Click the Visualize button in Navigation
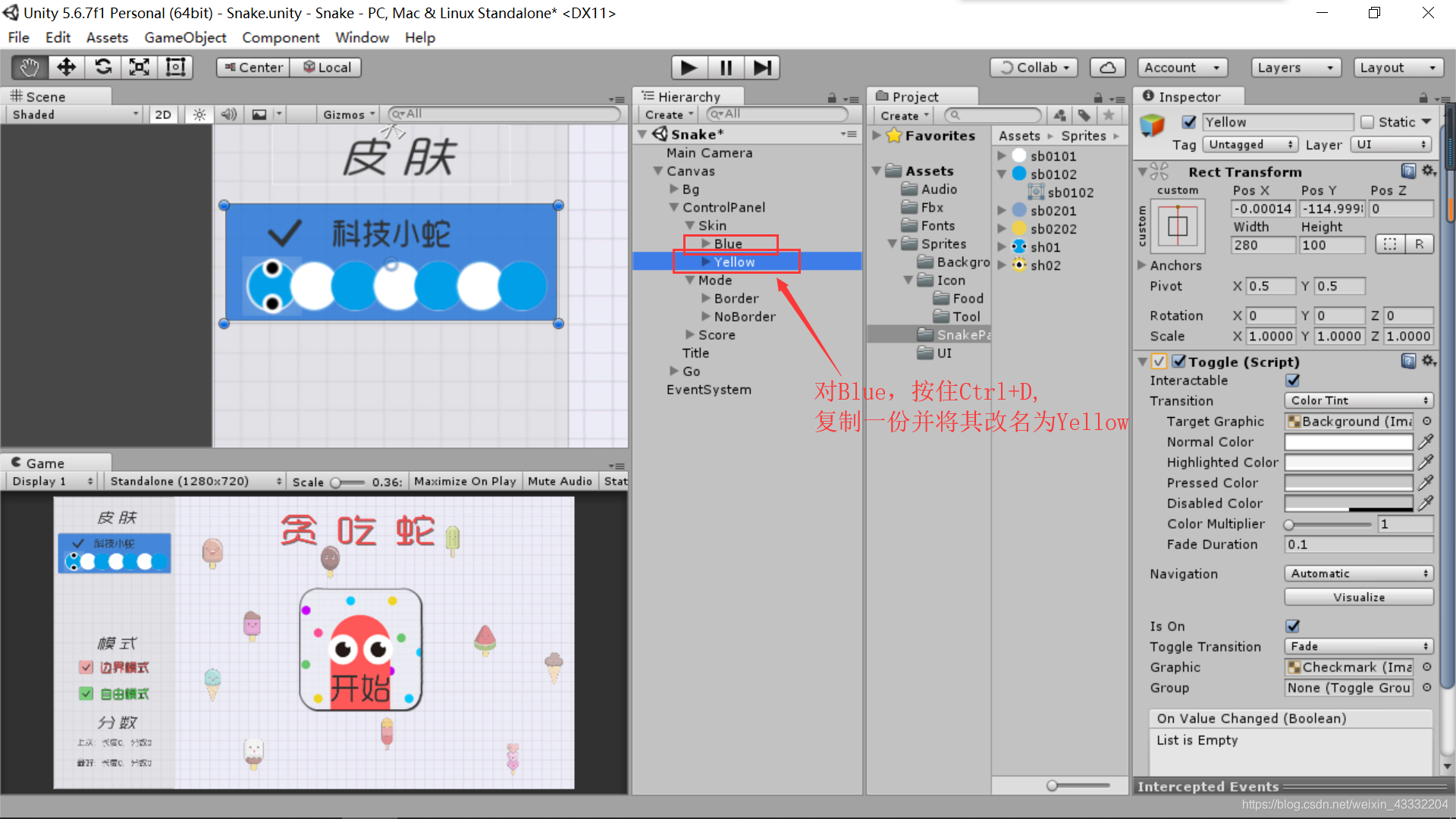 point(1357,597)
